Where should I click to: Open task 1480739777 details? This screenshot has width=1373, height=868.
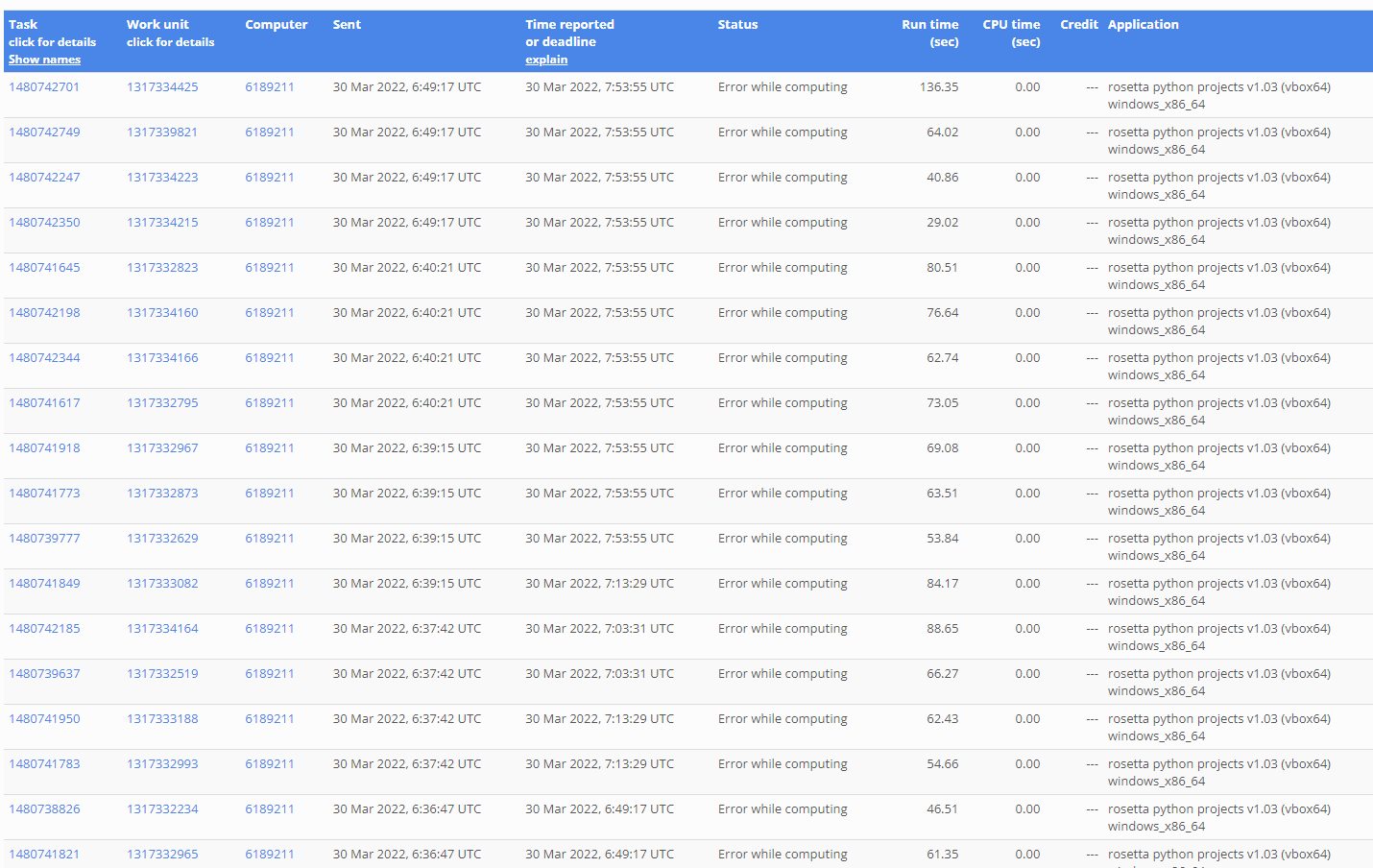click(44, 538)
